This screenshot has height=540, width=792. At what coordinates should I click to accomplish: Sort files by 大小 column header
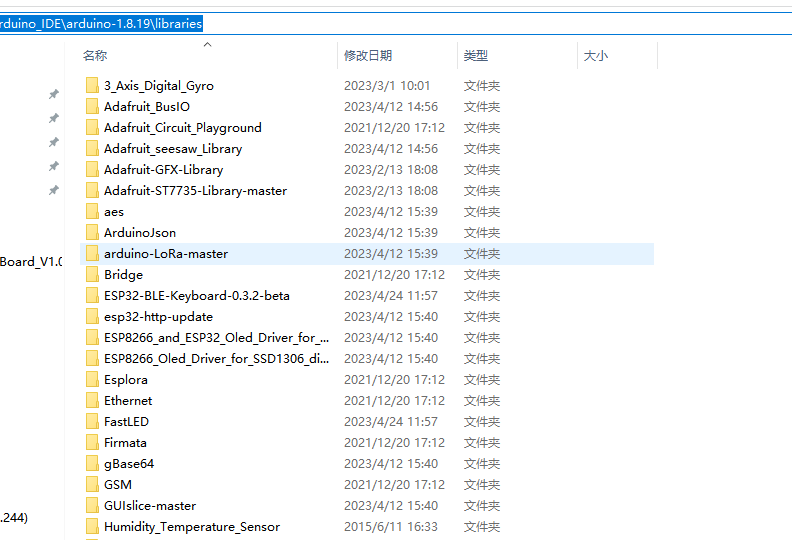596,56
